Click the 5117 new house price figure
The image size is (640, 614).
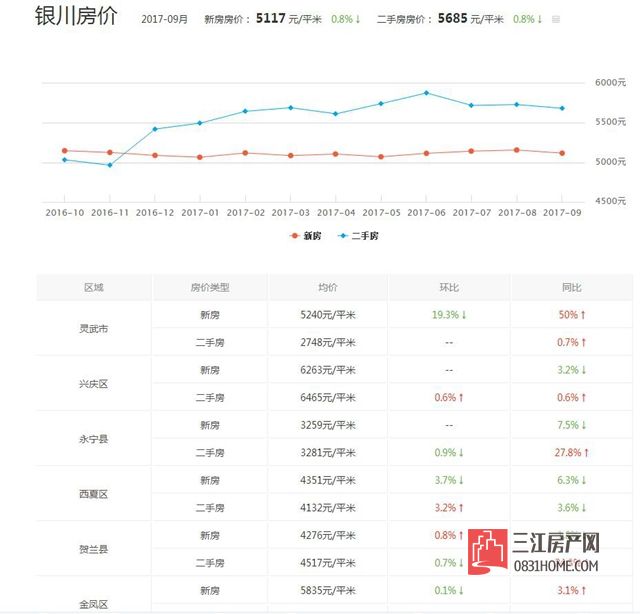[271, 18]
